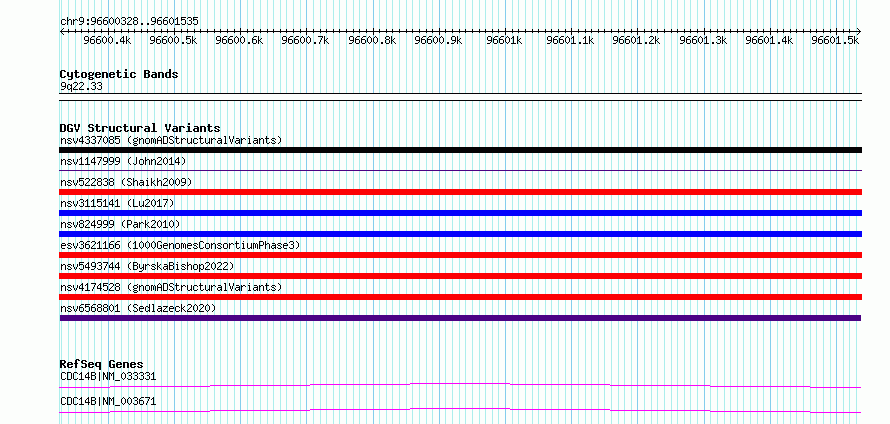Open variant label nsv6568801 (Sedlazeck2020)

click(x=138, y=308)
